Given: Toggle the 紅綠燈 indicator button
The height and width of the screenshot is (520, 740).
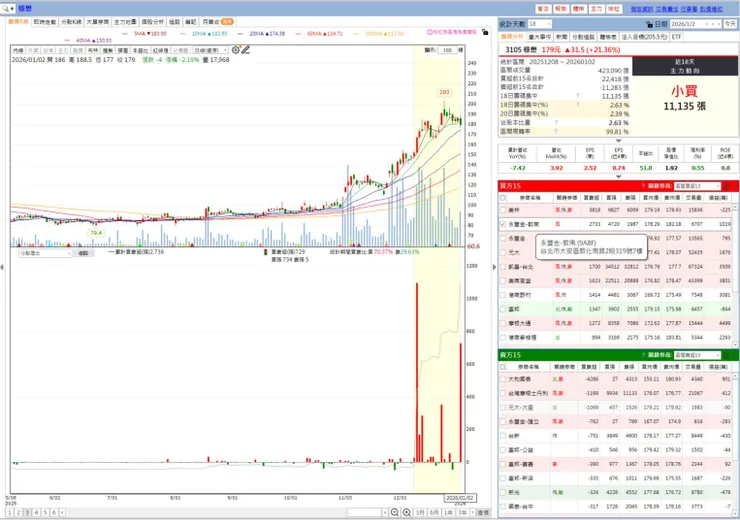Looking at the screenshot, I should click(x=160, y=50).
